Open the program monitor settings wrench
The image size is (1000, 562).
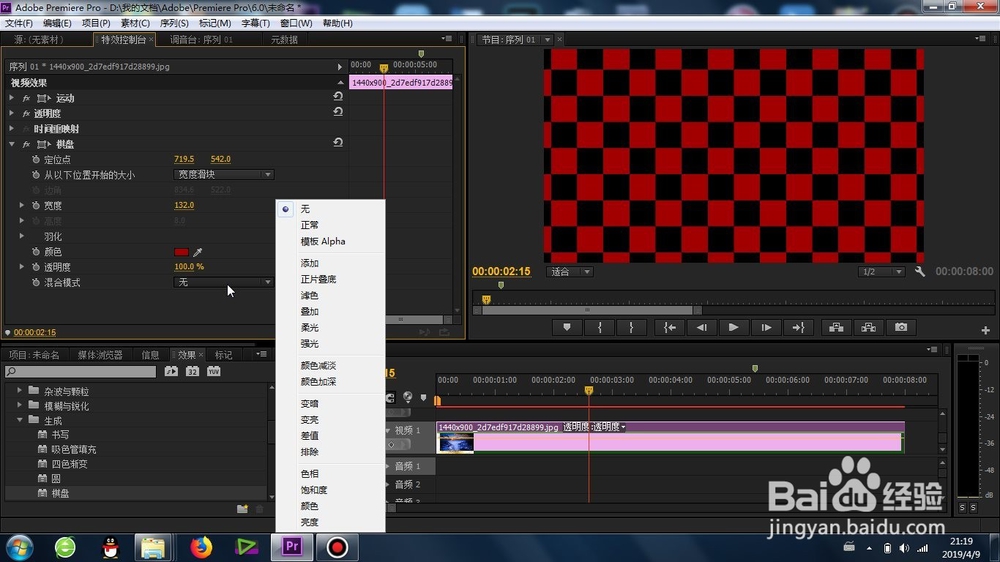920,271
